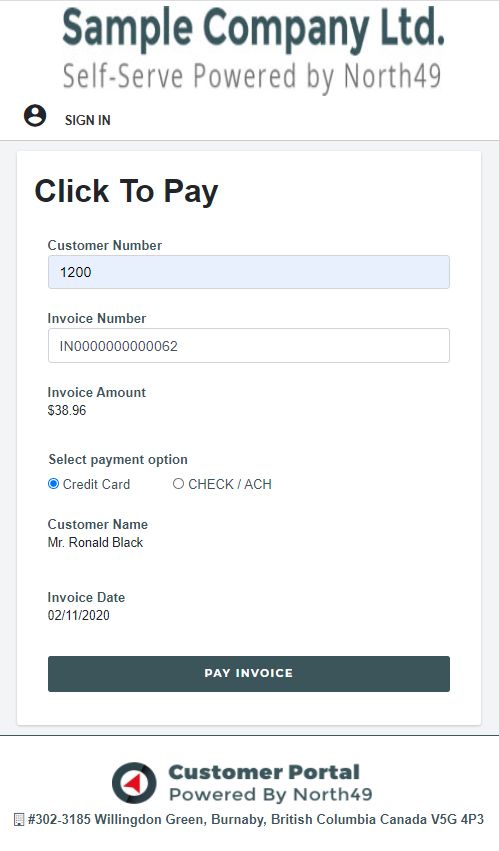Open the SIGN IN link
This screenshot has height=851, width=499.
pyautogui.click(x=87, y=120)
